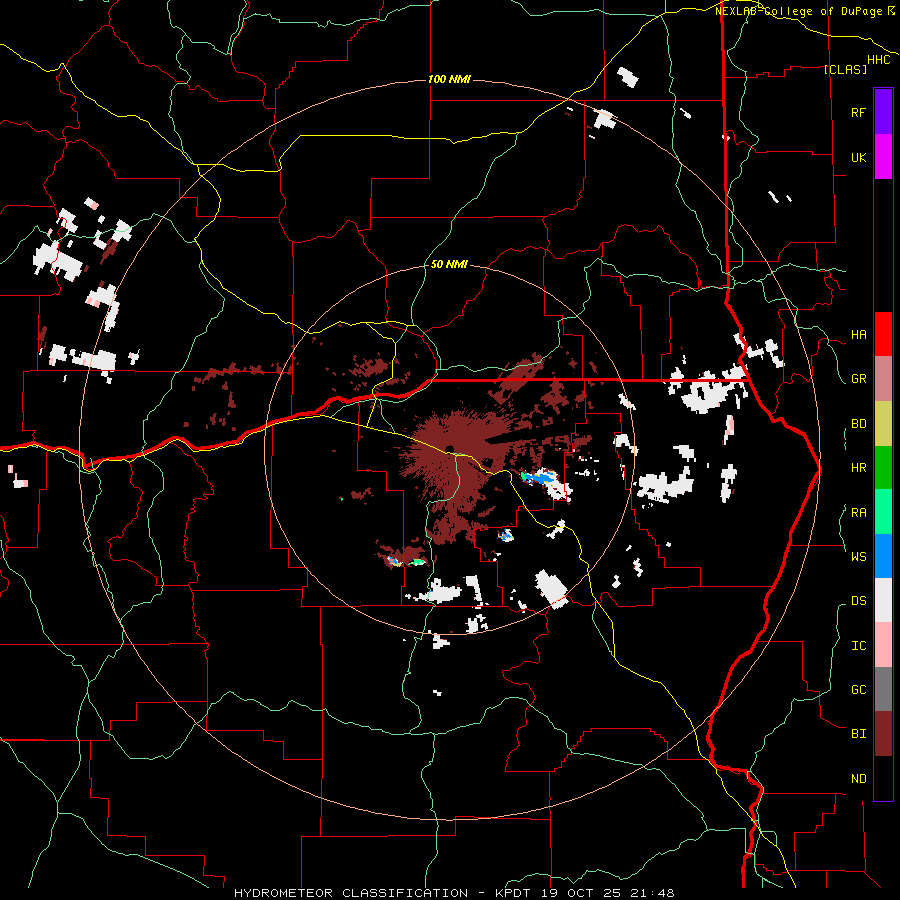Click the IC legend label

tap(858, 645)
